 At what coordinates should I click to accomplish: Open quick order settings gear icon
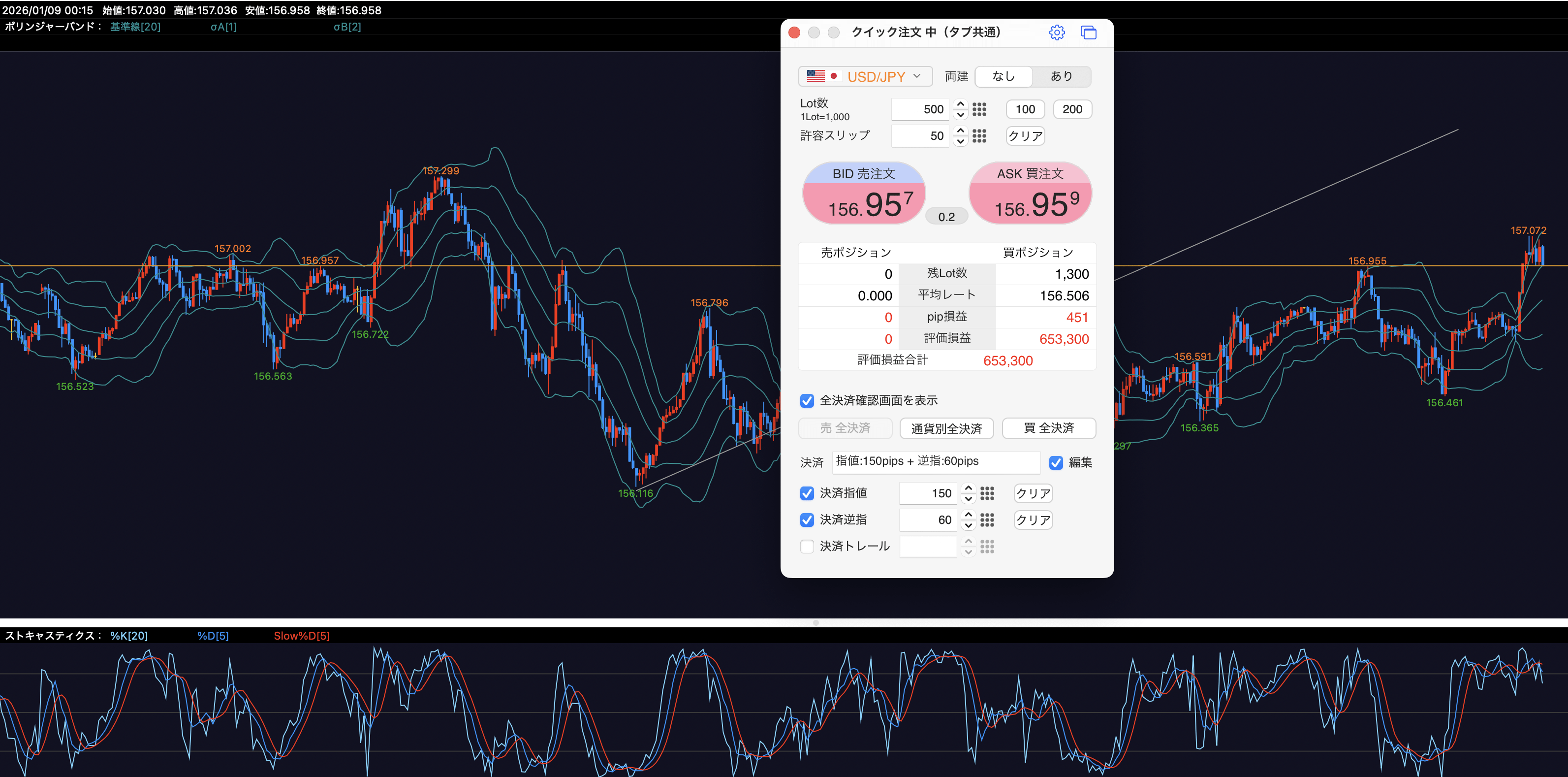(1057, 32)
